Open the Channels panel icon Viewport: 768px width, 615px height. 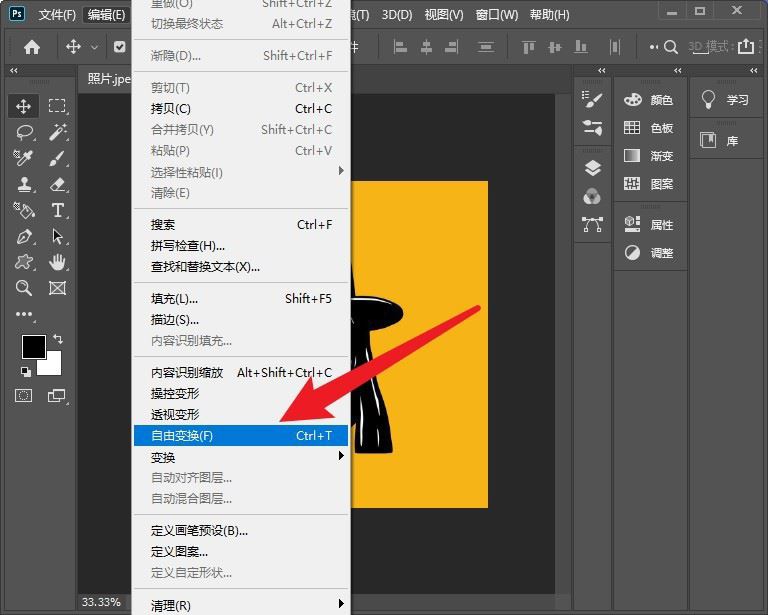tap(592, 197)
